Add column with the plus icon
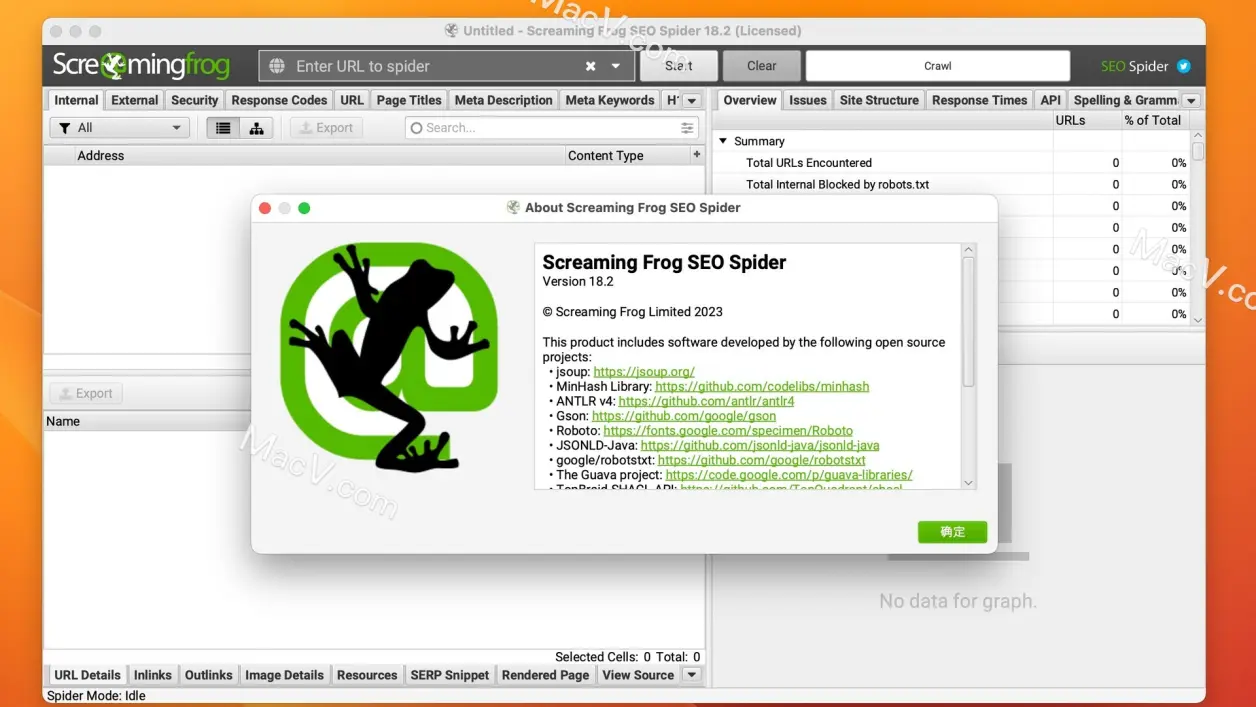The height and width of the screenshot is (707, 1256). (697, 155)
